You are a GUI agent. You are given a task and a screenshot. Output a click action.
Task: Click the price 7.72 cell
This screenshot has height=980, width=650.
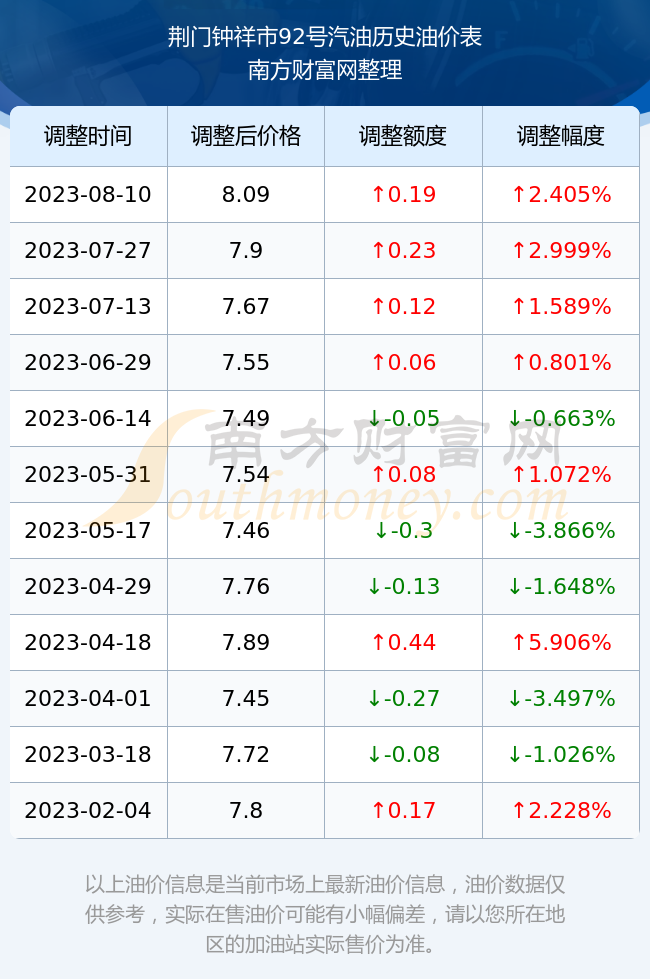(x=246, y=754)
